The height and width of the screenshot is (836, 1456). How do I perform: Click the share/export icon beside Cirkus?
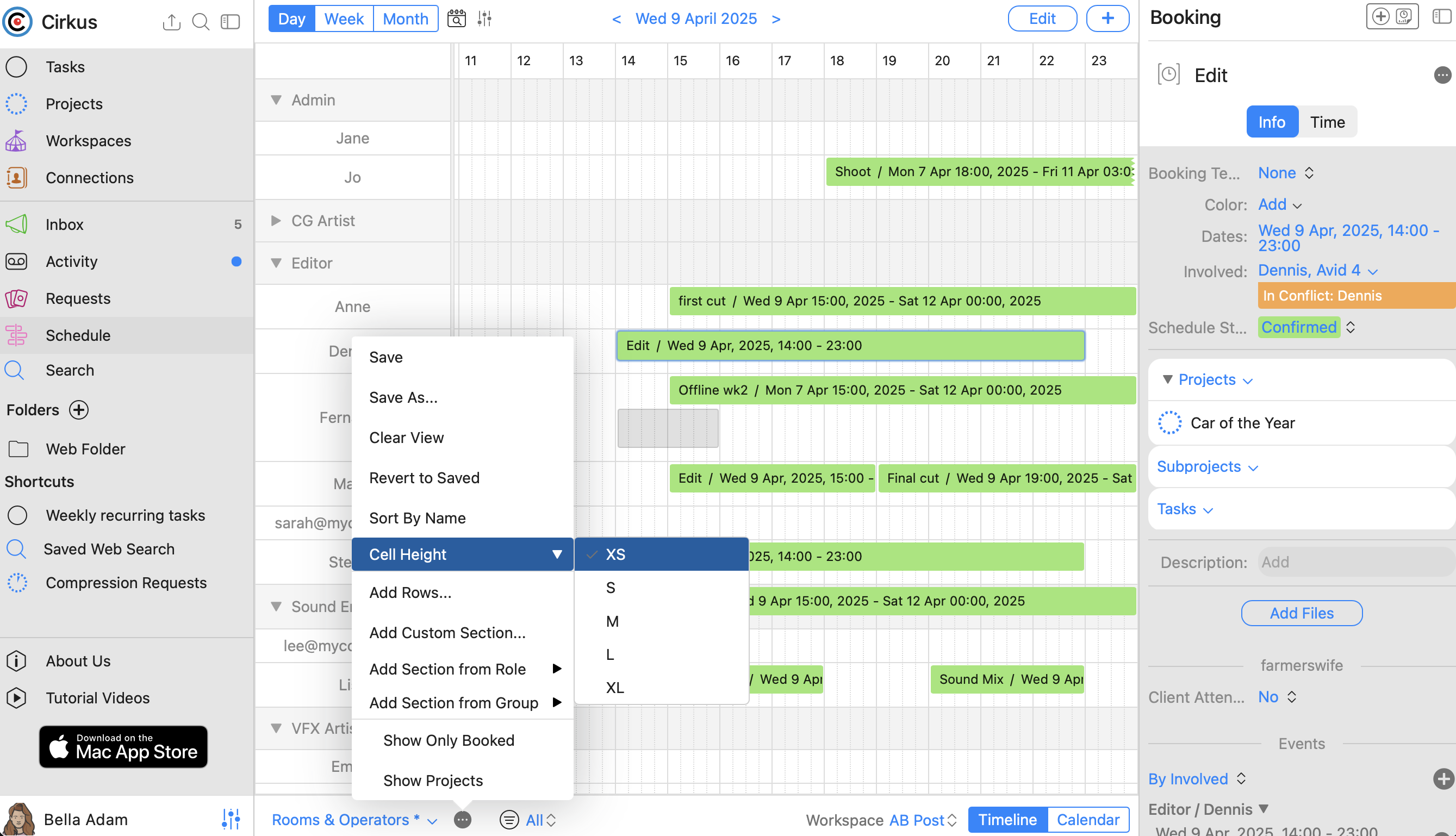171,22
